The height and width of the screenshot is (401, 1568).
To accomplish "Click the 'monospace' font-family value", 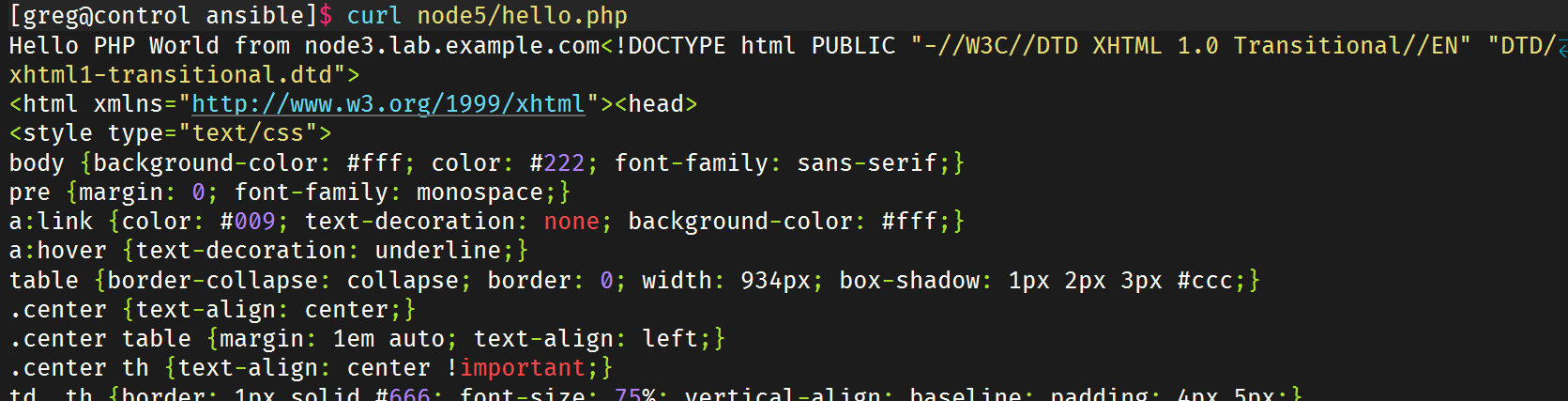I will click(x=480, y=193).
